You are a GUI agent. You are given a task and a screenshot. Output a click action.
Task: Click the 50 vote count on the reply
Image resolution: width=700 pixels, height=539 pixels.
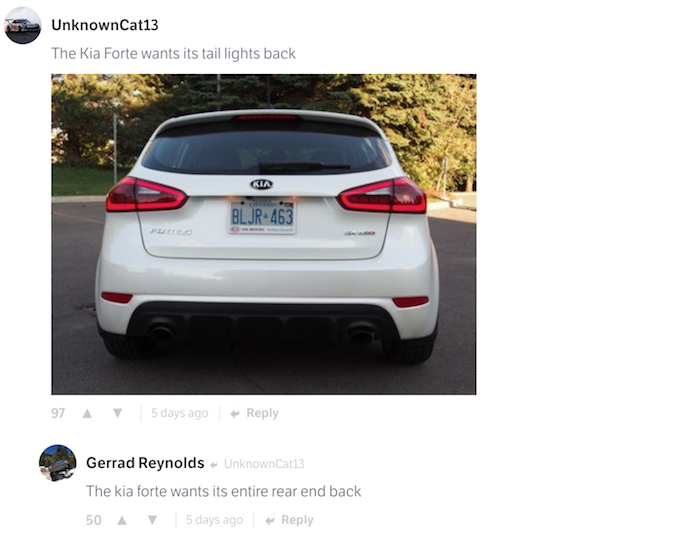coord(93,520)
